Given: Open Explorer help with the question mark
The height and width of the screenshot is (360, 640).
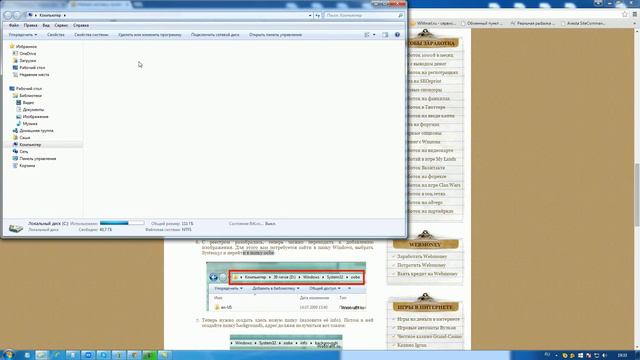Looking at the screenshot, I should 397,35.
